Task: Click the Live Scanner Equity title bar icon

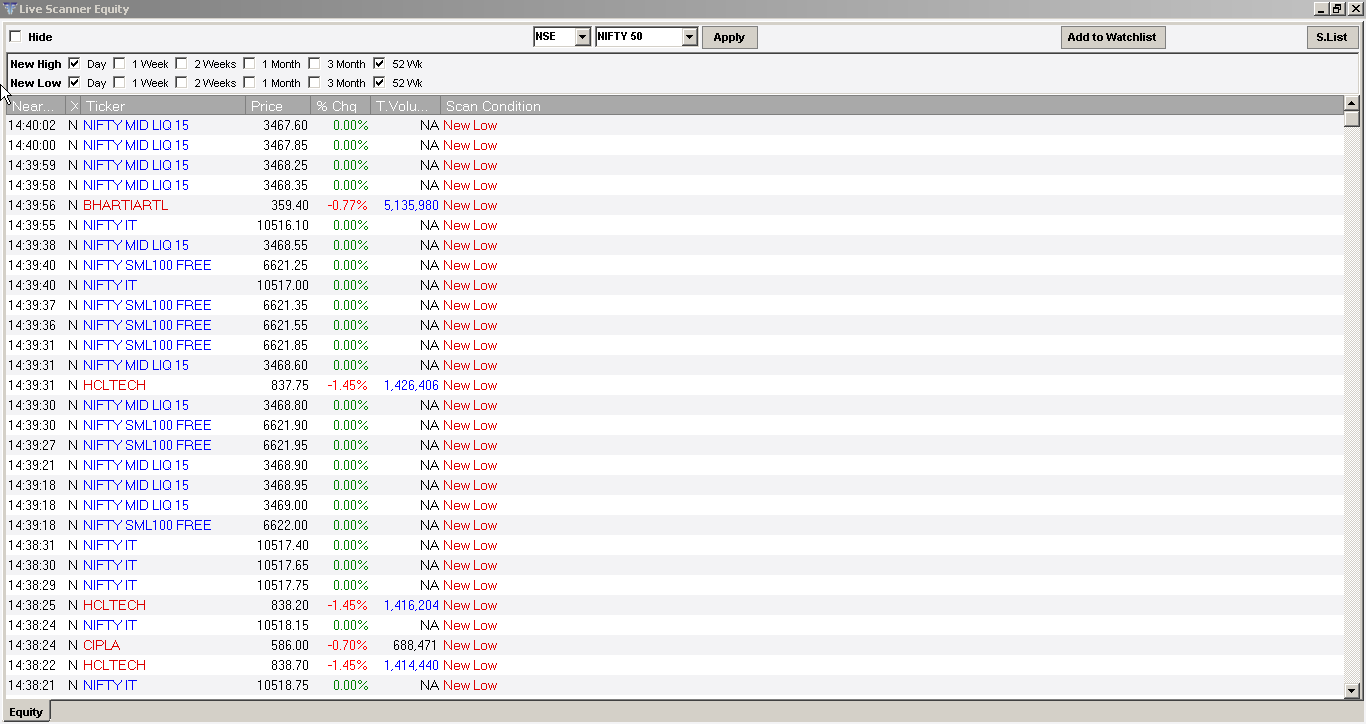Action: [10, 8]
